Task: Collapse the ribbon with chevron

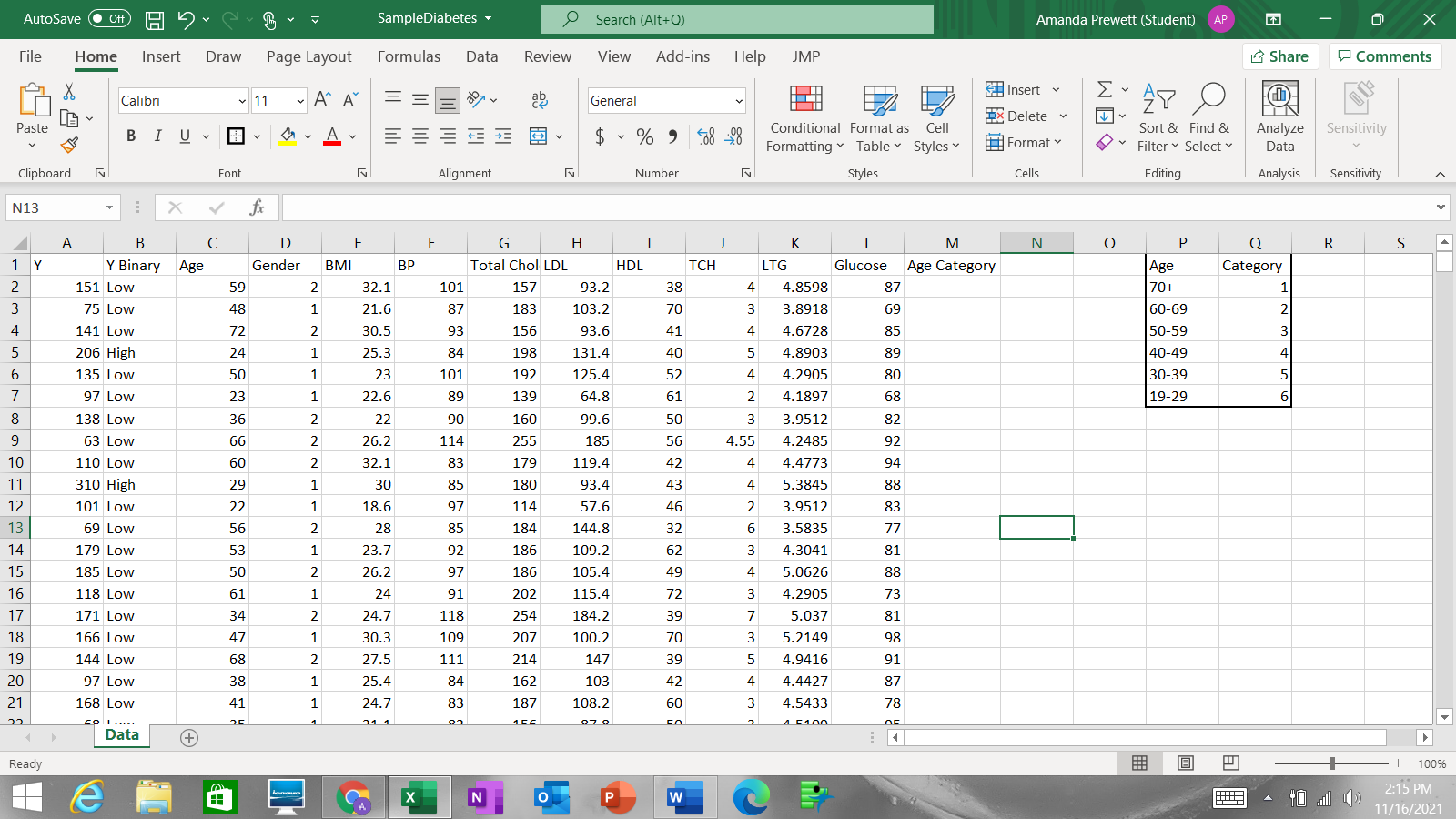Action: [x=1440, y=174]
